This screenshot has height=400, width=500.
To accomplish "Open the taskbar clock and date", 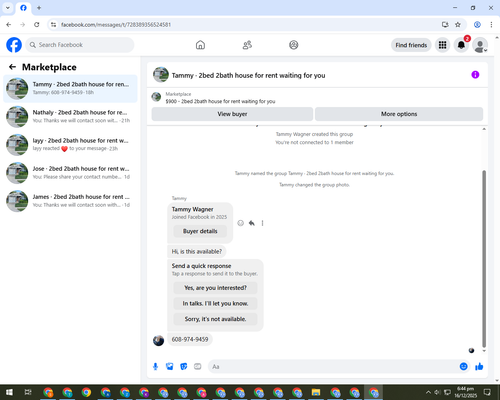I will [465, 392].
